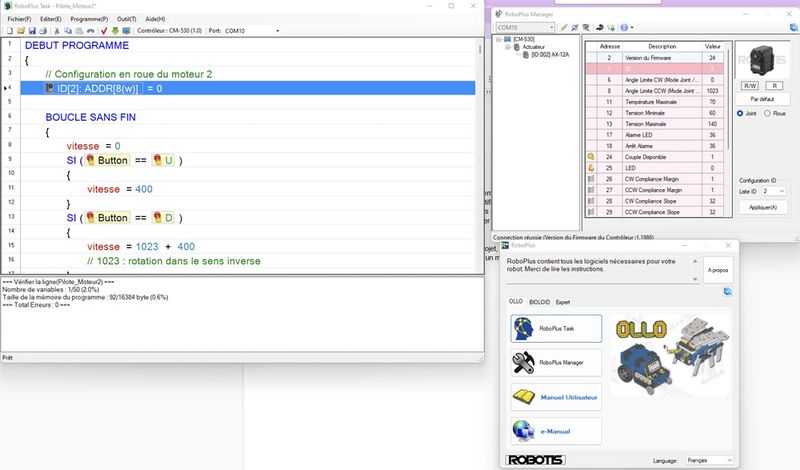
Task: Switch to the BIOLOID tab
Action: tap(539, 301)
